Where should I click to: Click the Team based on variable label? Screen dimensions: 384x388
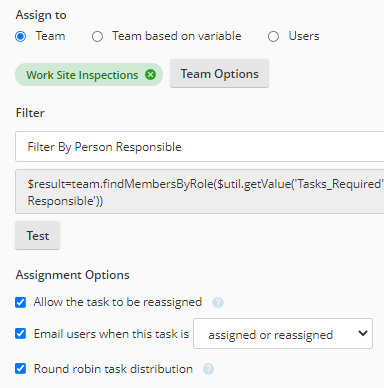[x=177, y=36]
